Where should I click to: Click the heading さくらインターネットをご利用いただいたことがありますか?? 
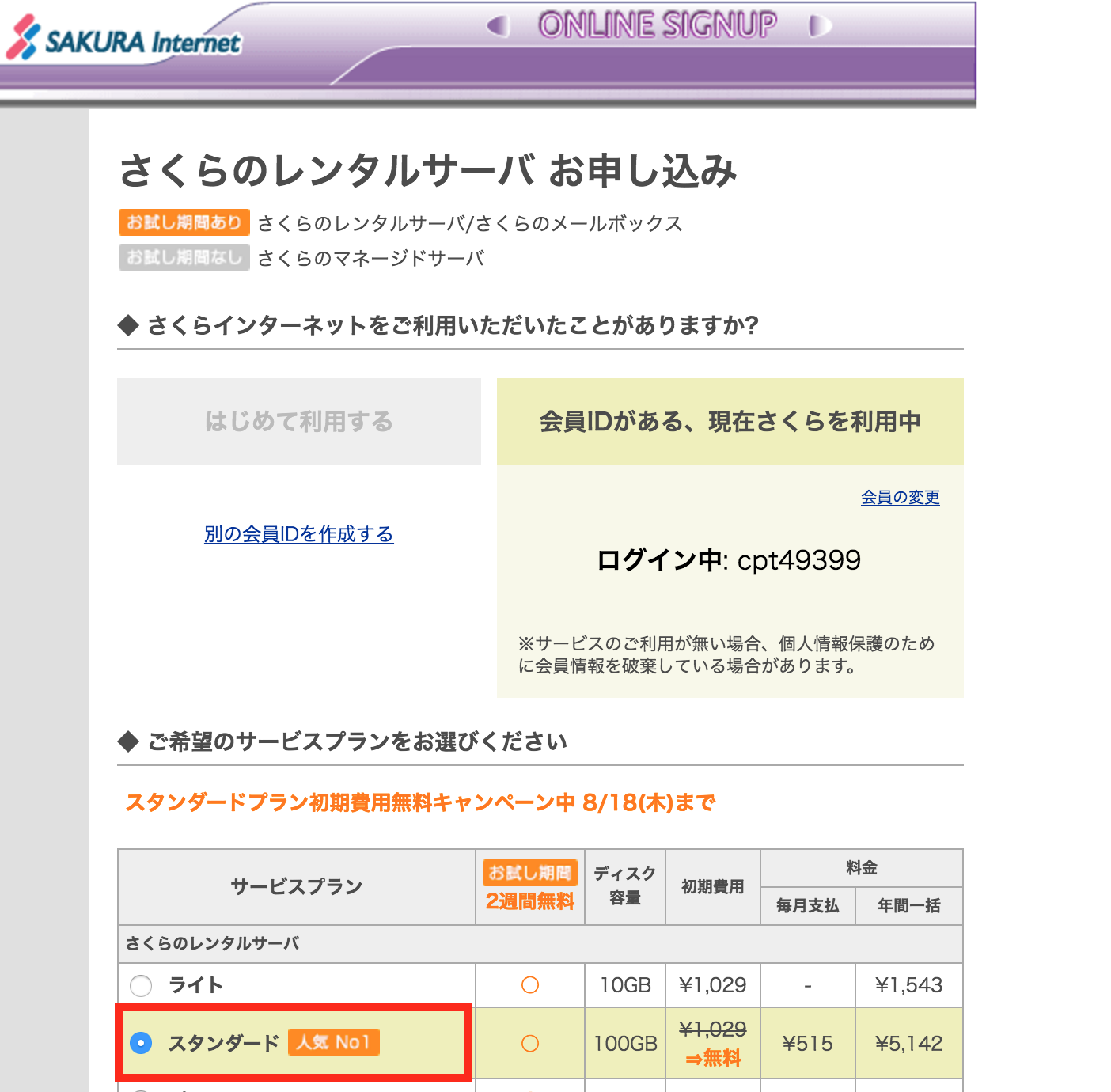(x=453, y=325)
